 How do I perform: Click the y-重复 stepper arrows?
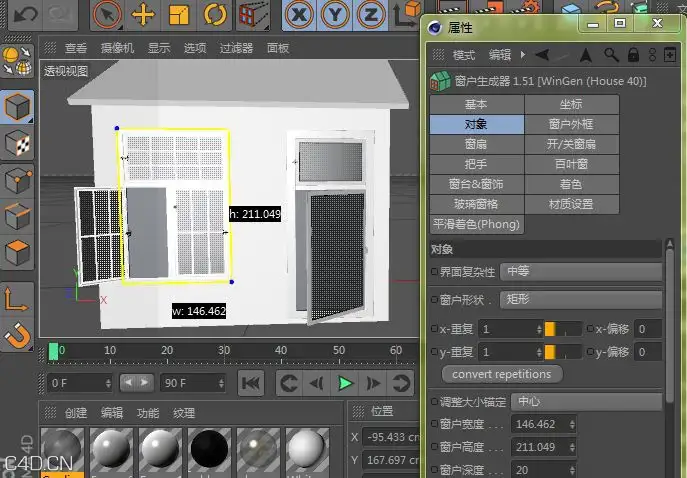539,352
